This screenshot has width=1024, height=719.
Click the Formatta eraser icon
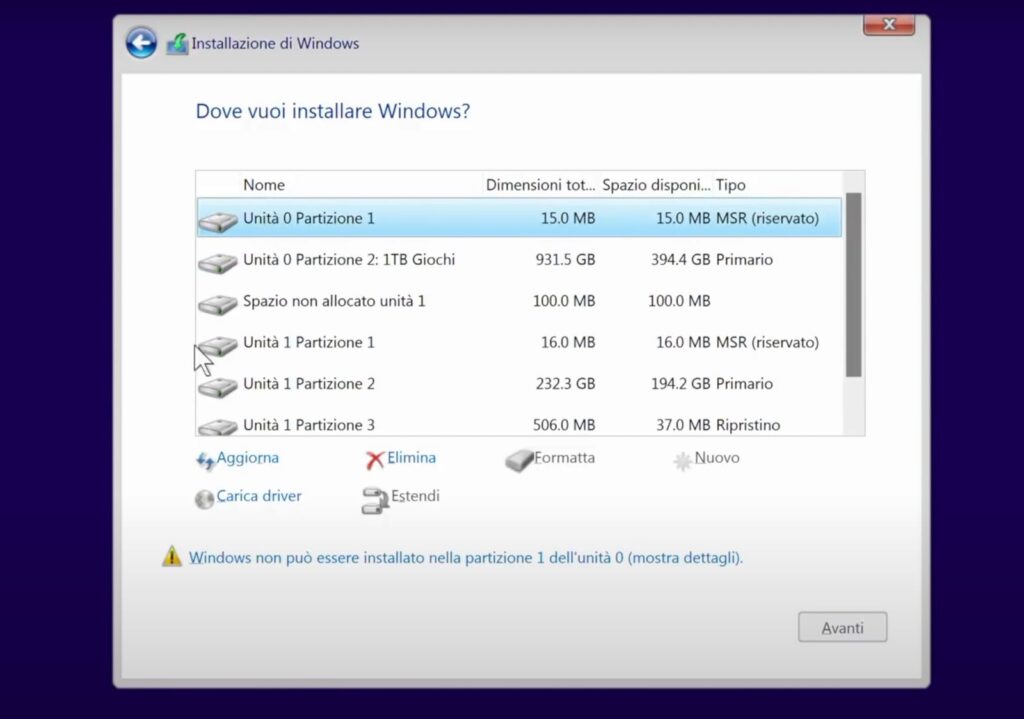tap(520, 460)
